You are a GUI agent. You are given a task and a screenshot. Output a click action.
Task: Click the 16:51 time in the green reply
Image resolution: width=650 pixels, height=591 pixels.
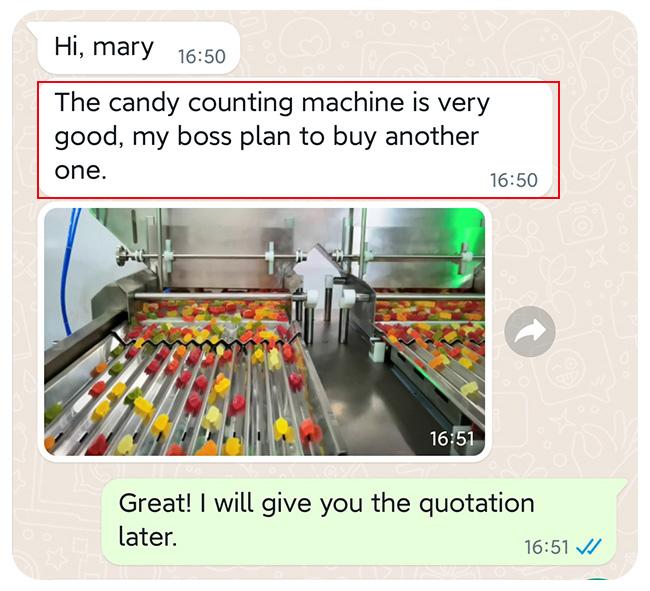tap(546, 547)
